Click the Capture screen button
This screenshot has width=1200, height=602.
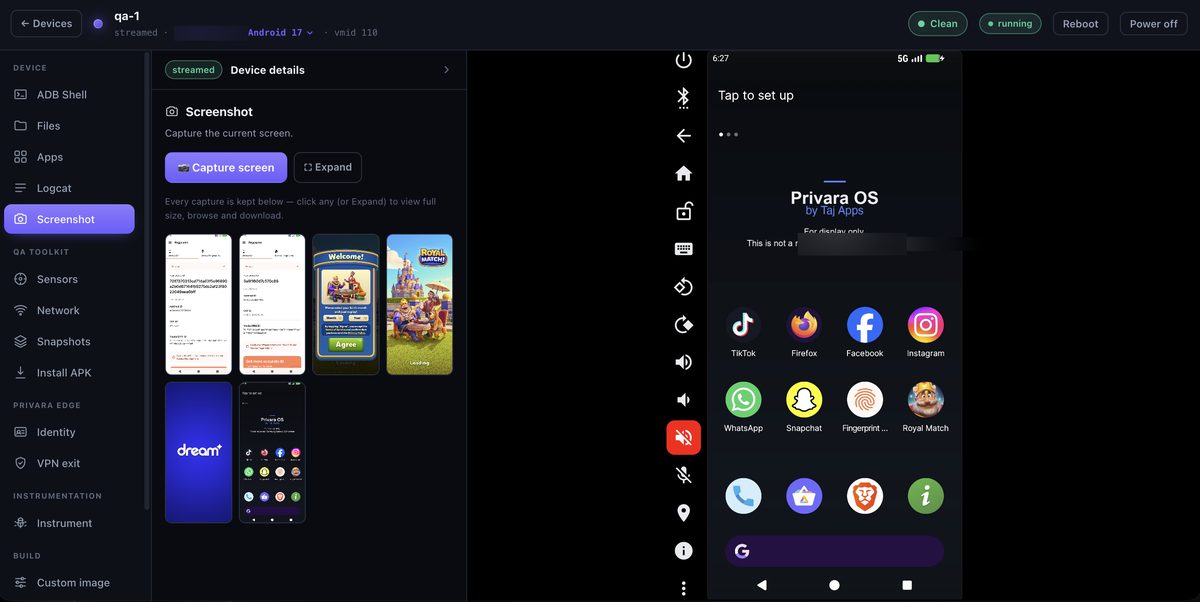226,167
